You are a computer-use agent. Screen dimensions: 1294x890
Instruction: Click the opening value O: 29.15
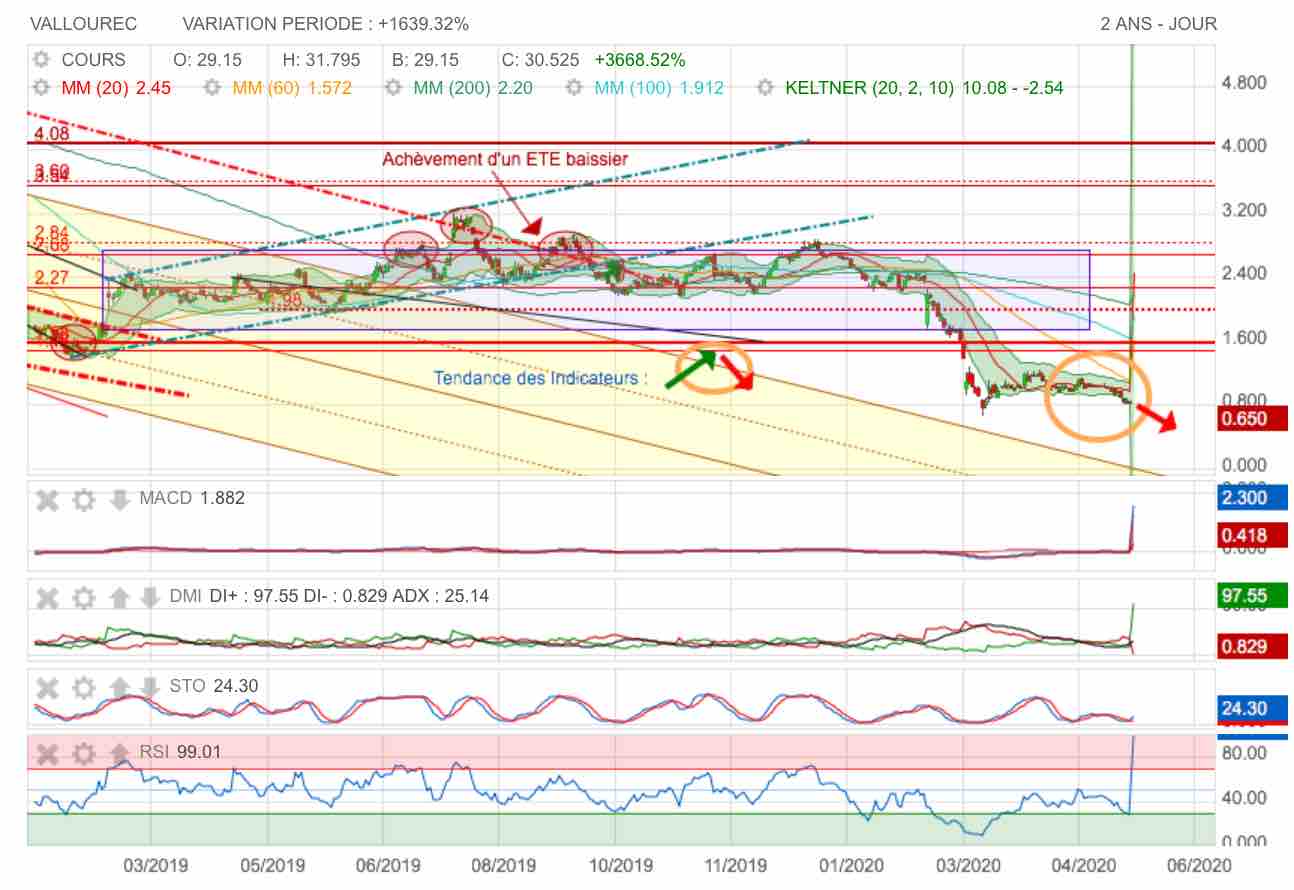(x=207, y=60)
